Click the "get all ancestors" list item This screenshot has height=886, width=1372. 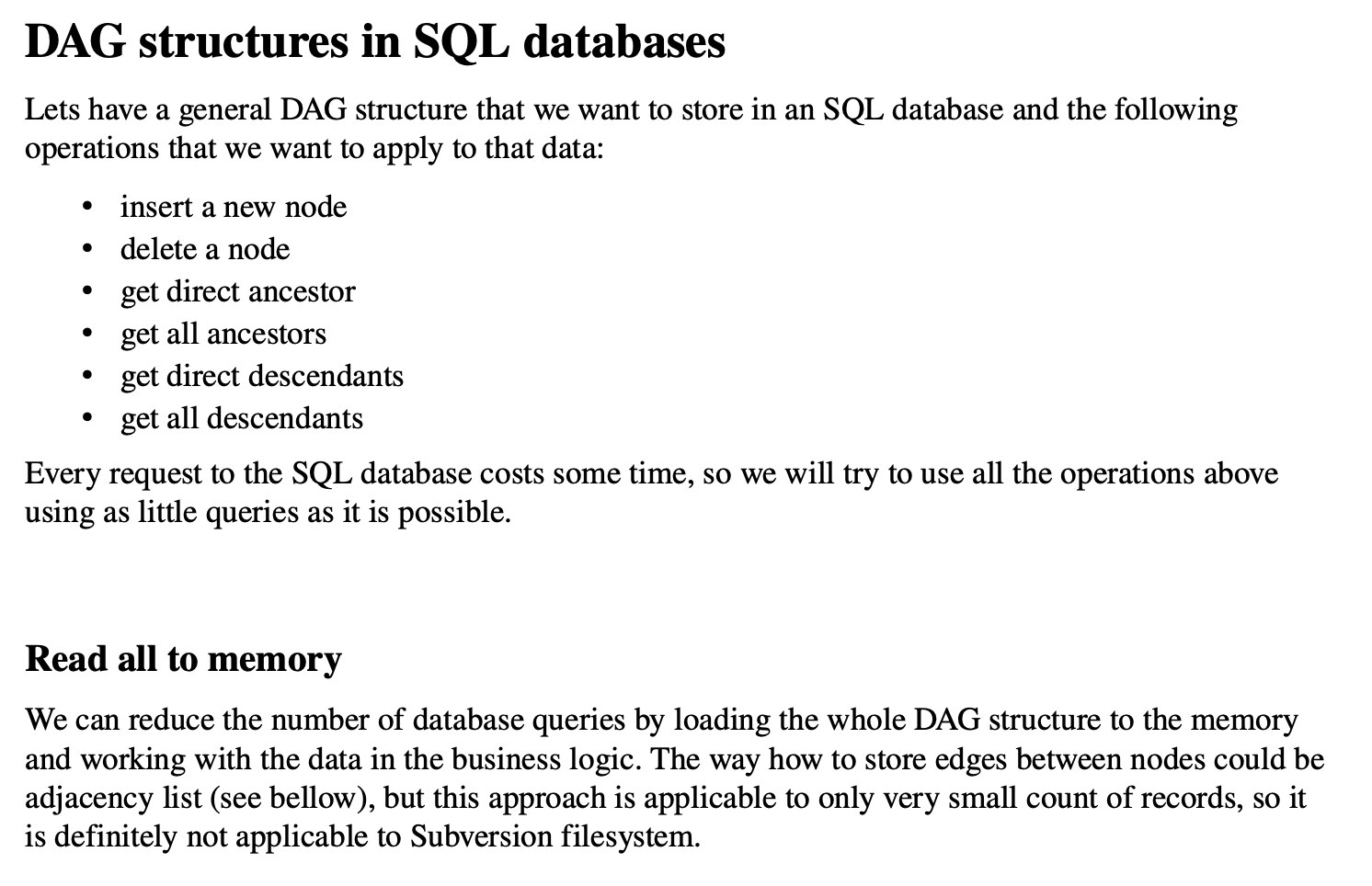point(223,334)
